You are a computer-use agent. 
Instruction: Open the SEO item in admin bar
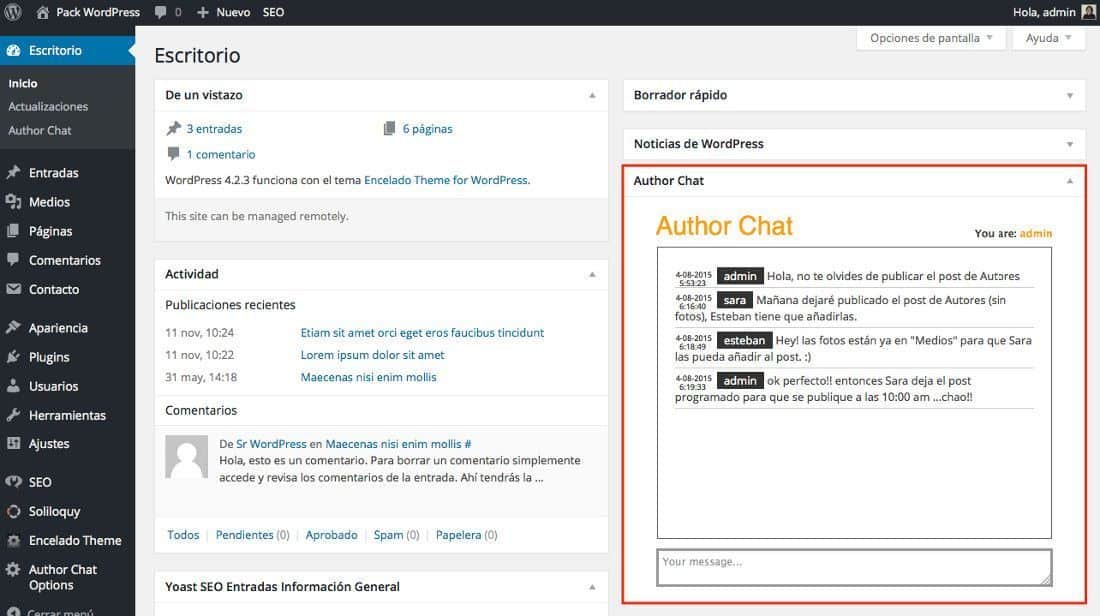[274, 12]
